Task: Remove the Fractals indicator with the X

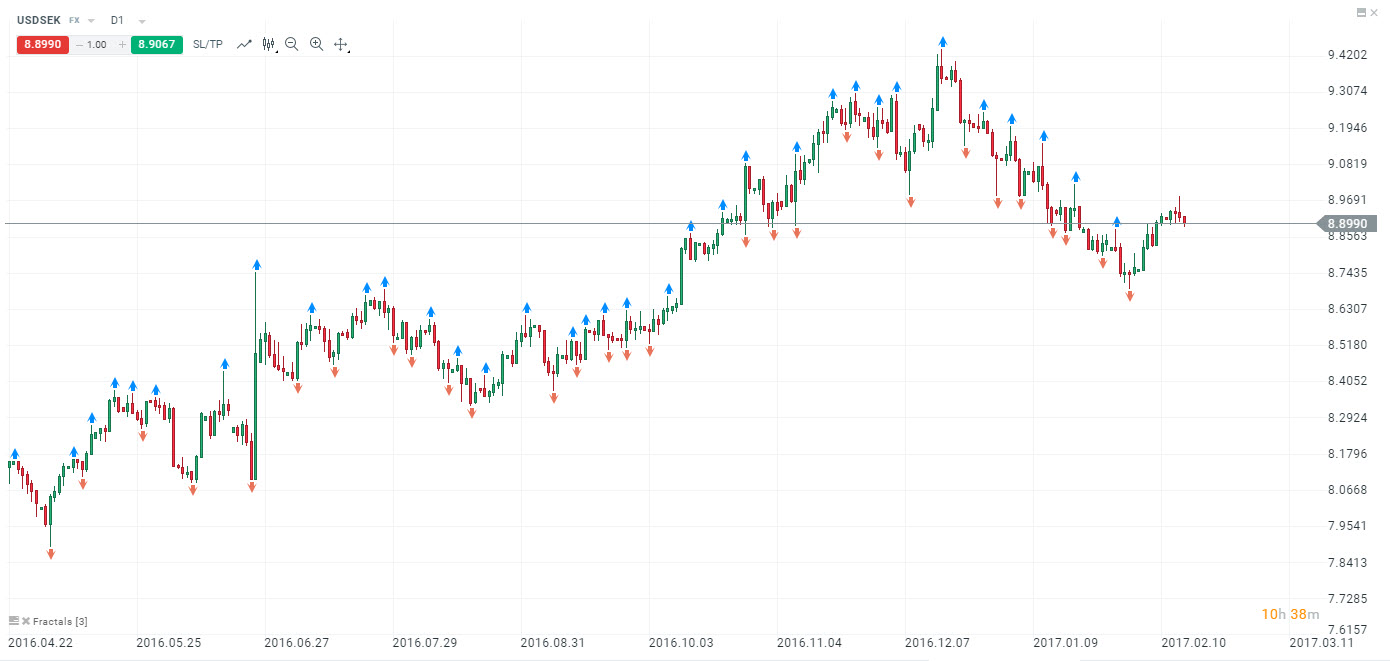Action: tap(25, 621)
